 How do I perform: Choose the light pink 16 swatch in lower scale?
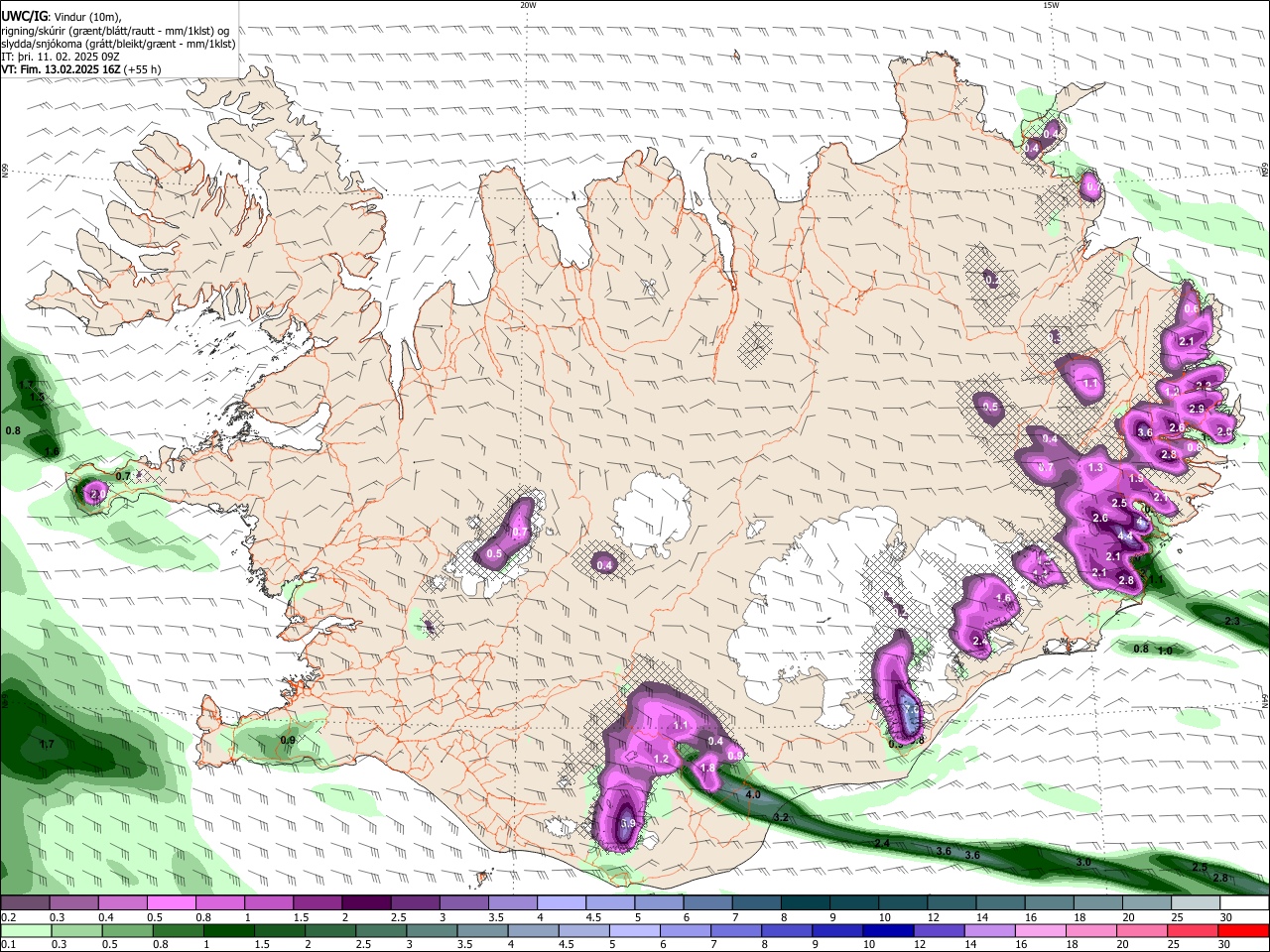pos(1041,930)
